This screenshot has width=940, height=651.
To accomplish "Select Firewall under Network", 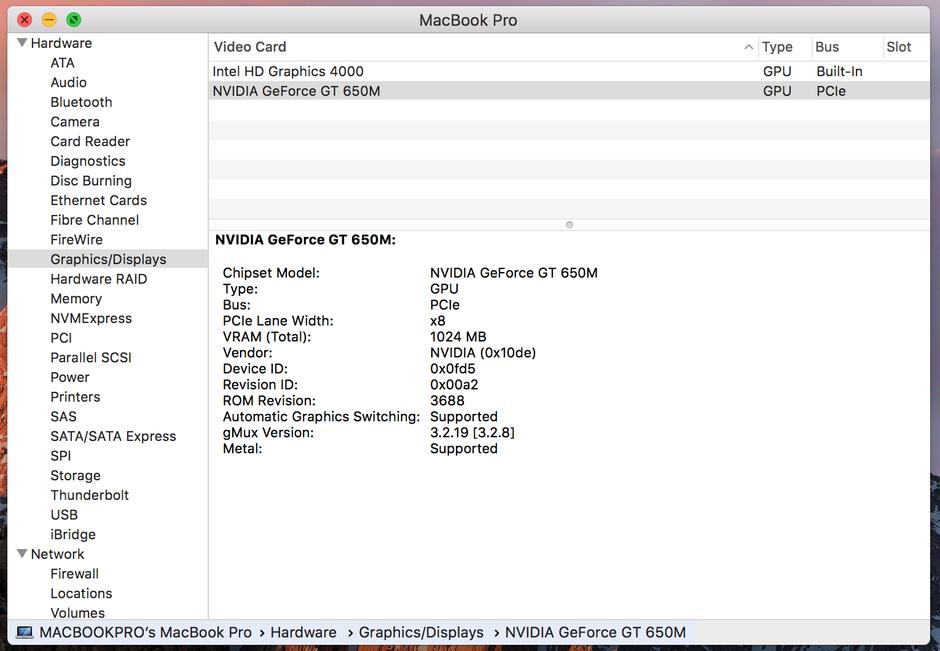I will [x=74, y=574].
